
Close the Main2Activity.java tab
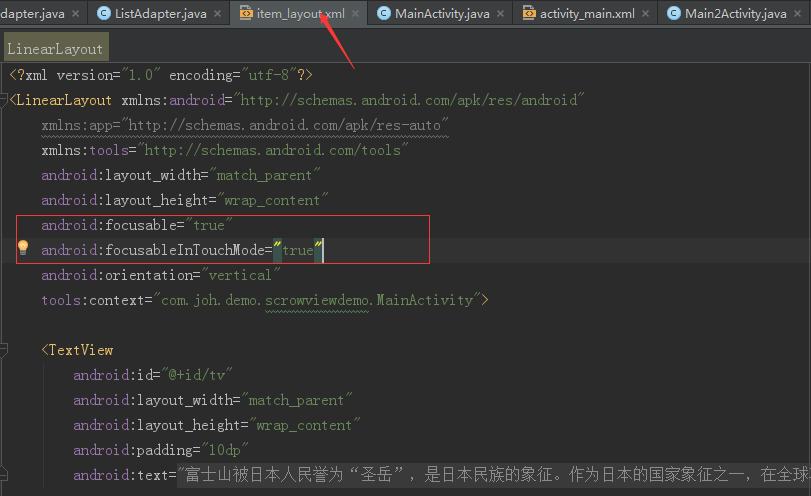pyautogui.click(x=798, y=14)
